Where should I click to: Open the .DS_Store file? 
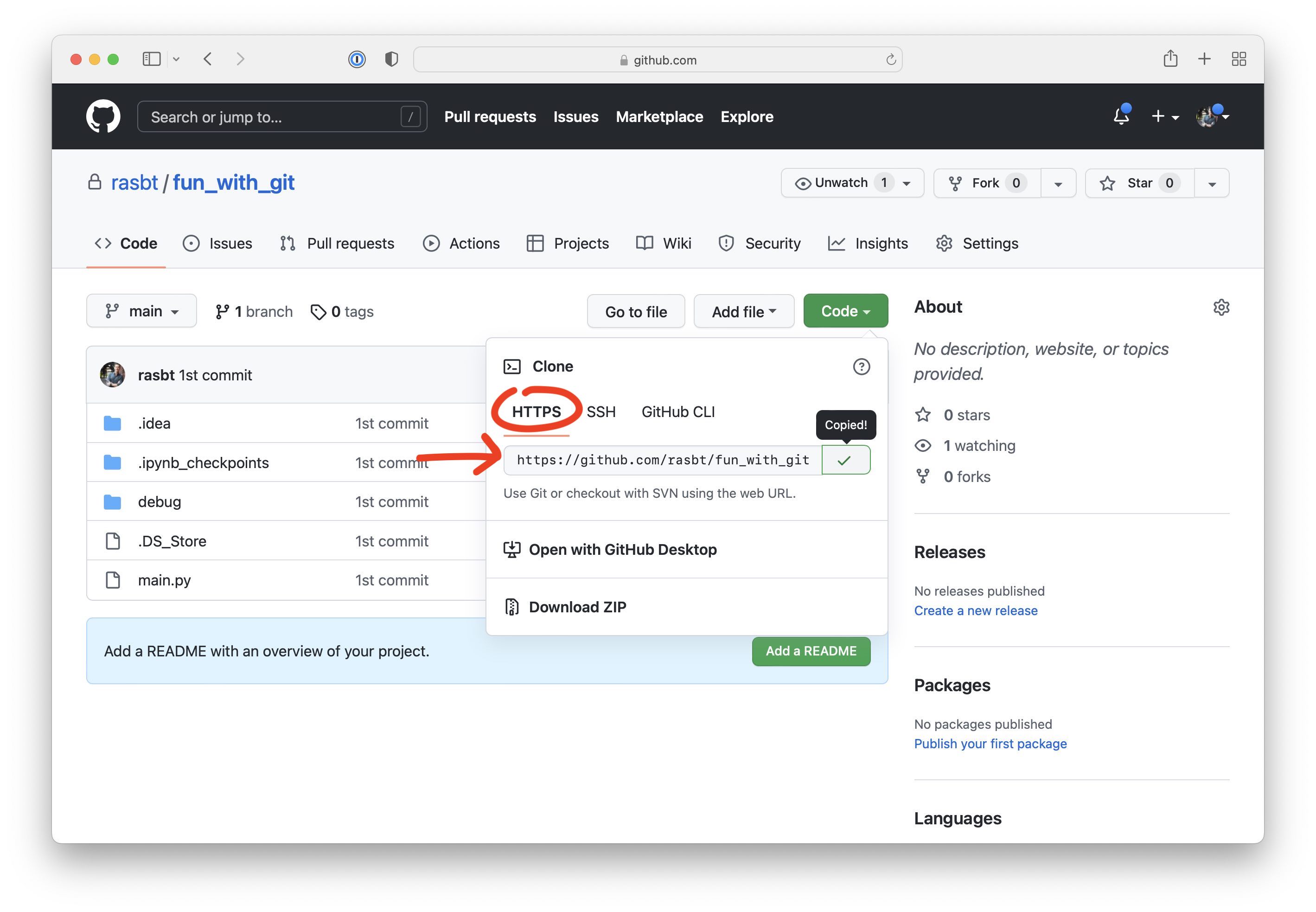(172, 541)
